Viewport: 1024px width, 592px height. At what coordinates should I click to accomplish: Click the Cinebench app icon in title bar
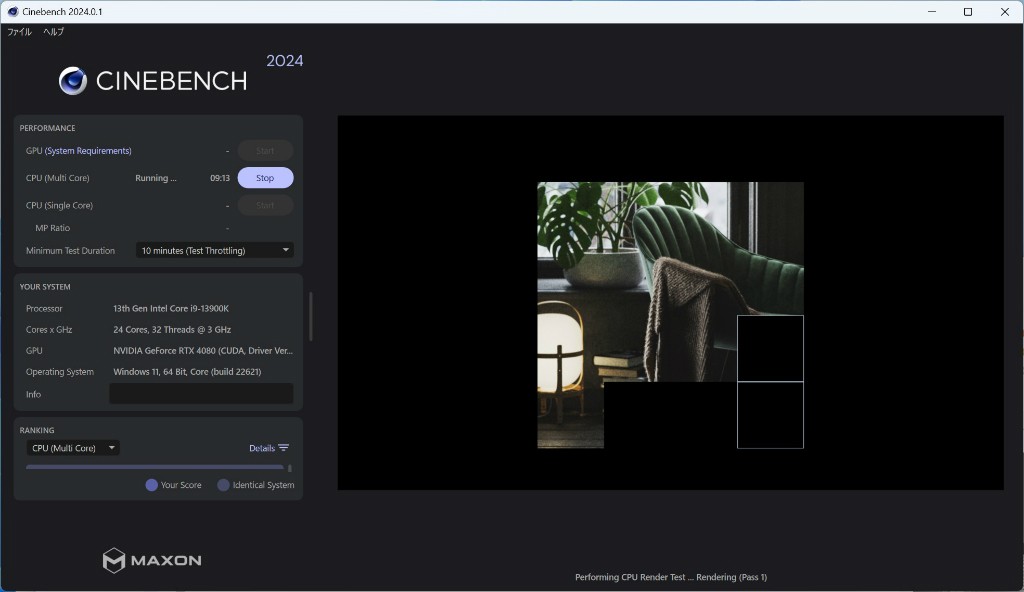tap(12, 12)
